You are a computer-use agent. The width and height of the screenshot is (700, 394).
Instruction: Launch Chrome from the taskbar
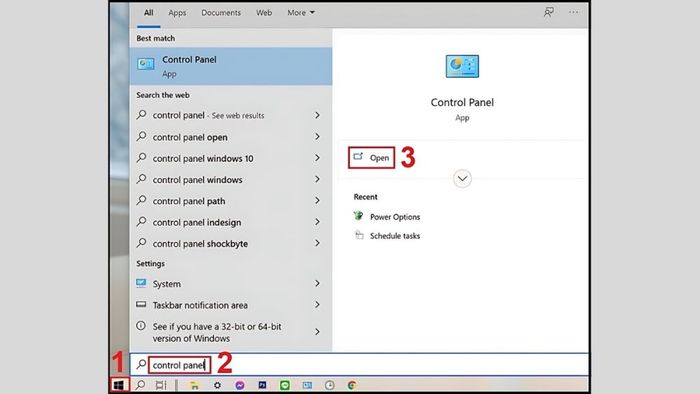352,385
